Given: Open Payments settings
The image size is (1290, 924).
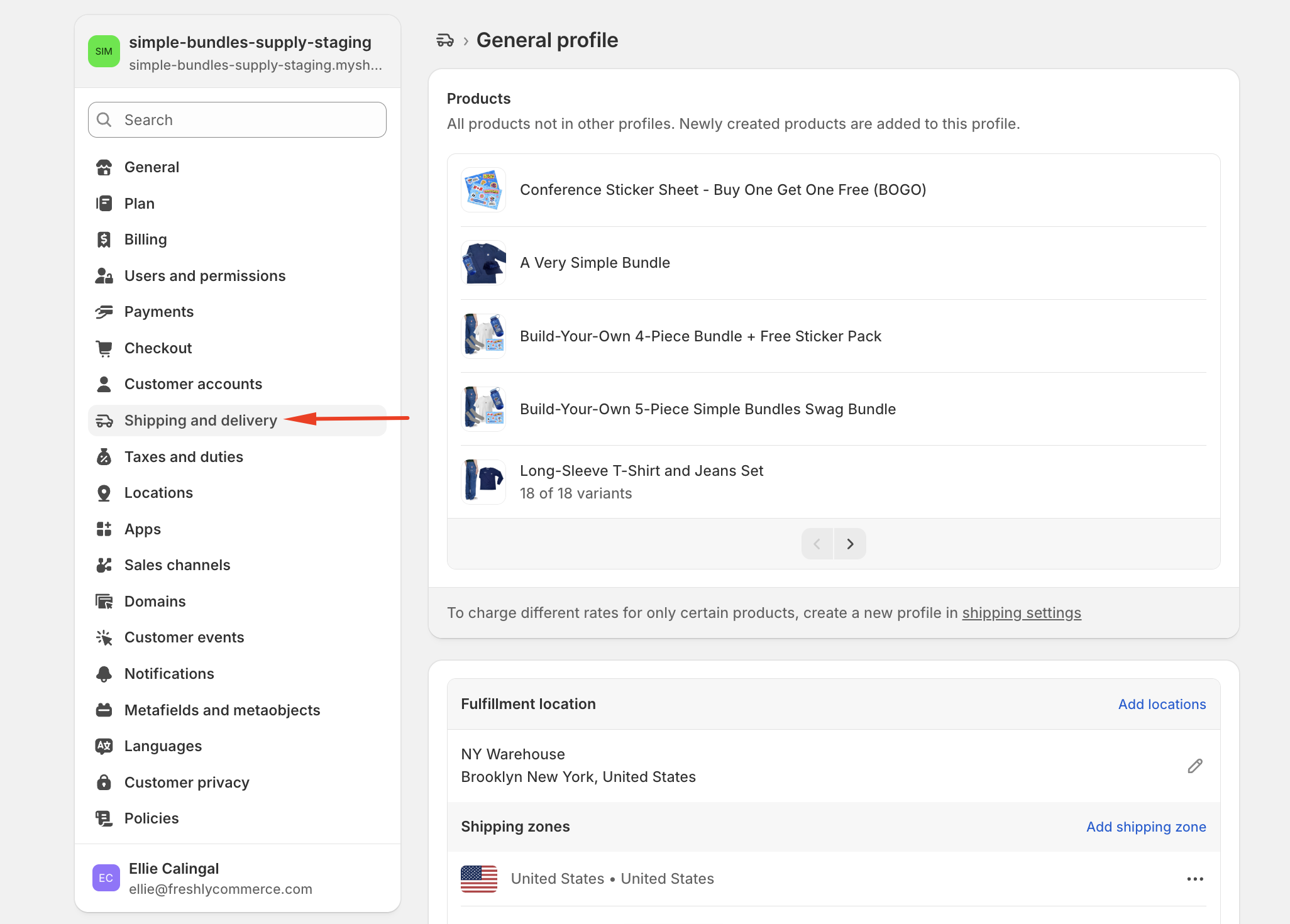Looking at the screenshot, I should [x=158, y=312].
